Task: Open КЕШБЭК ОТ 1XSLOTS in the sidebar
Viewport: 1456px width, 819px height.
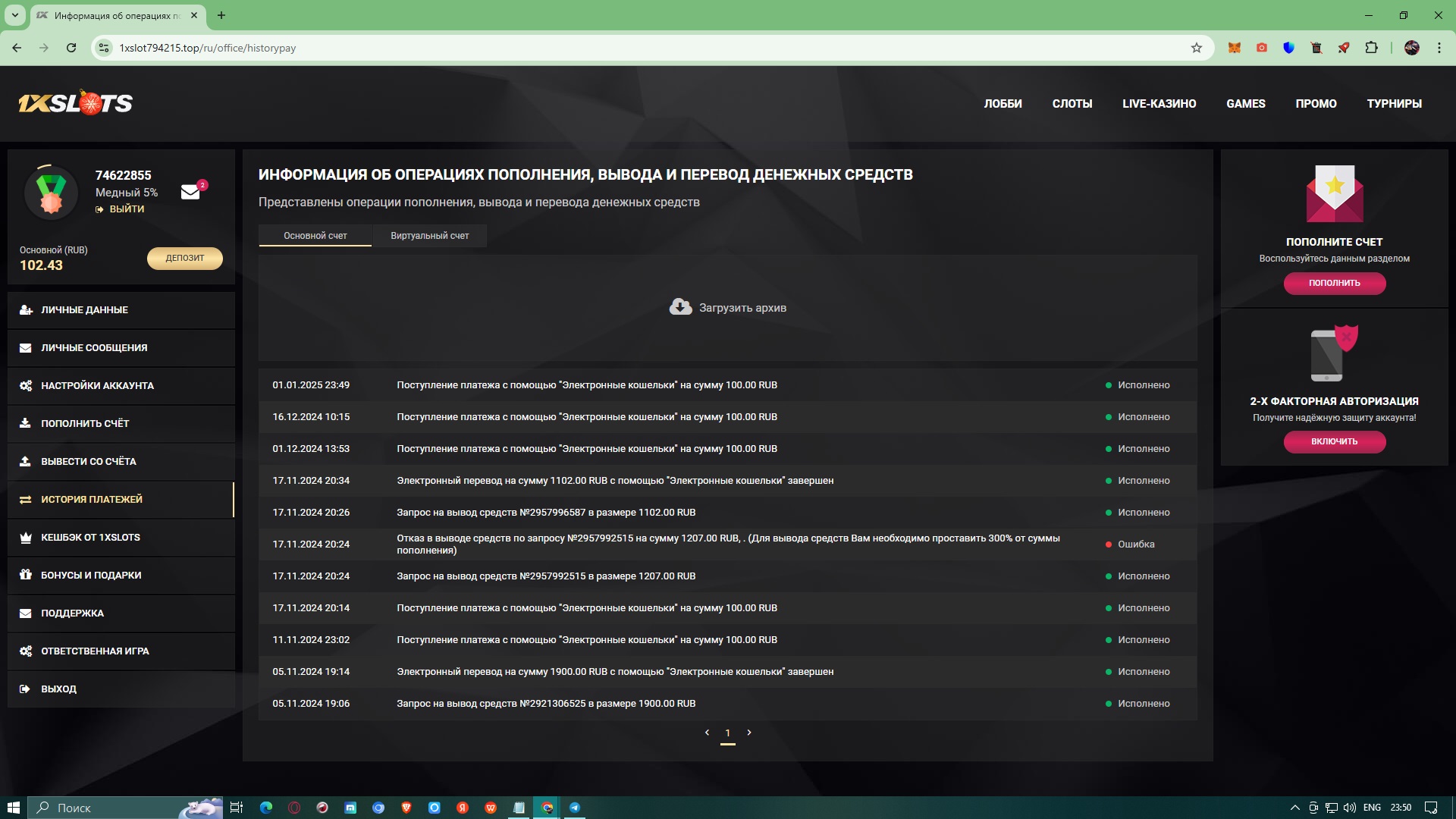Action: 90,538
